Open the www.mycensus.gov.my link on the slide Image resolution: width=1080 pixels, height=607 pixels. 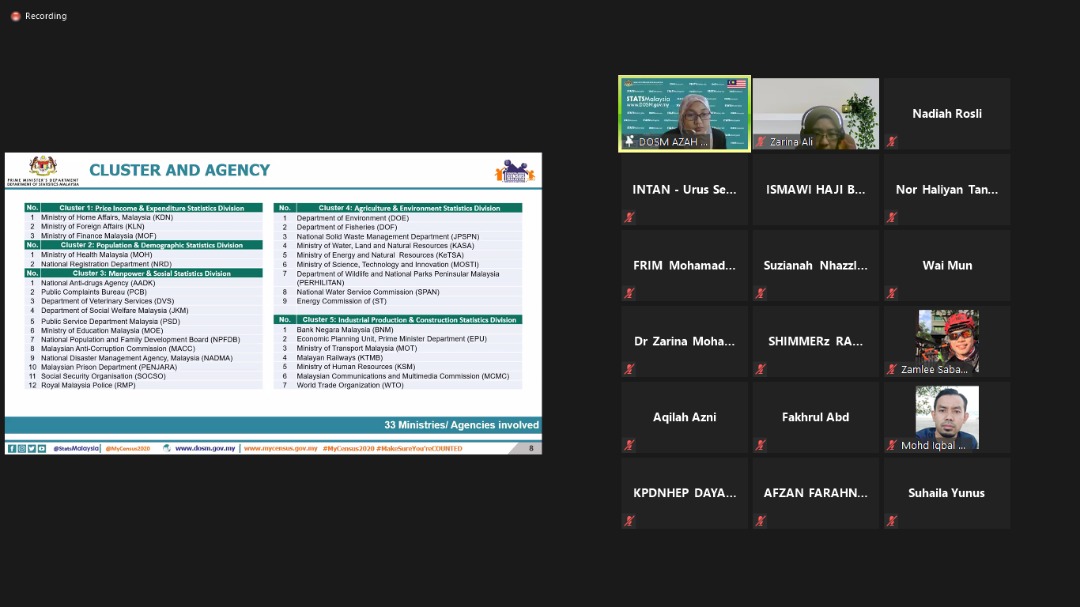click(x=280, y=449)
